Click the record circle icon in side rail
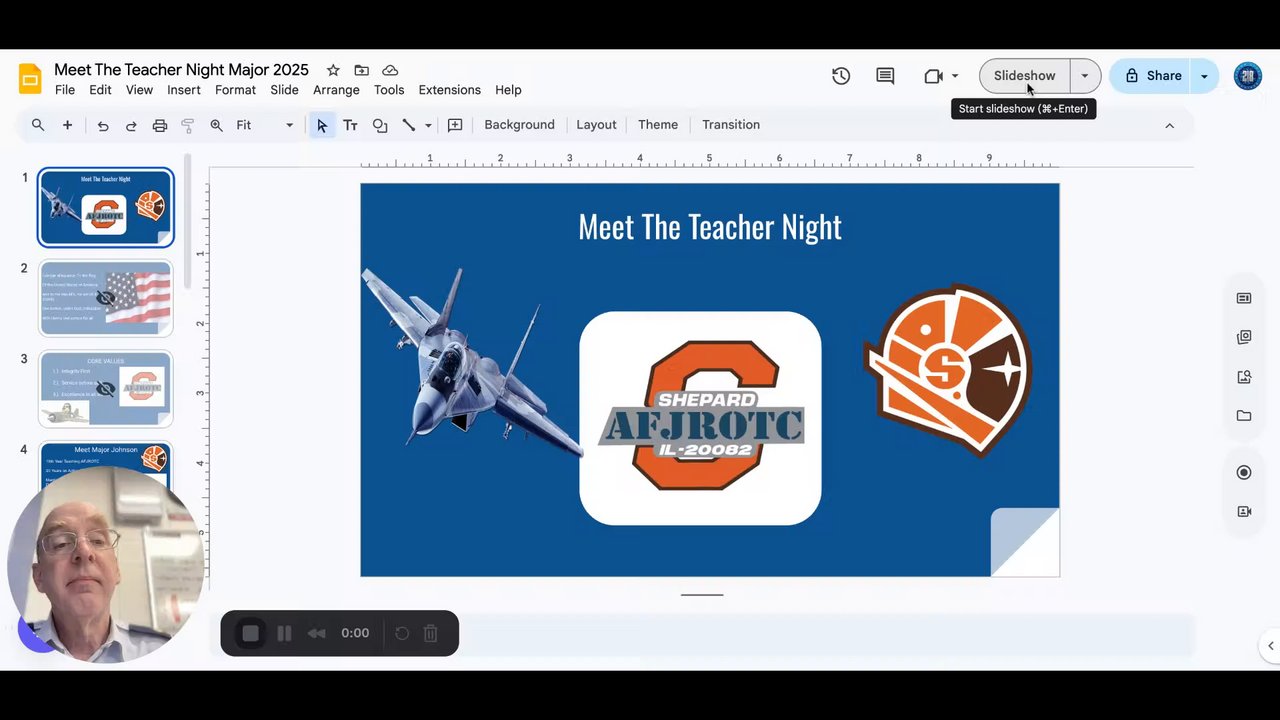The height and width of the screenshot is (720, 1280). pos(1244,472)
